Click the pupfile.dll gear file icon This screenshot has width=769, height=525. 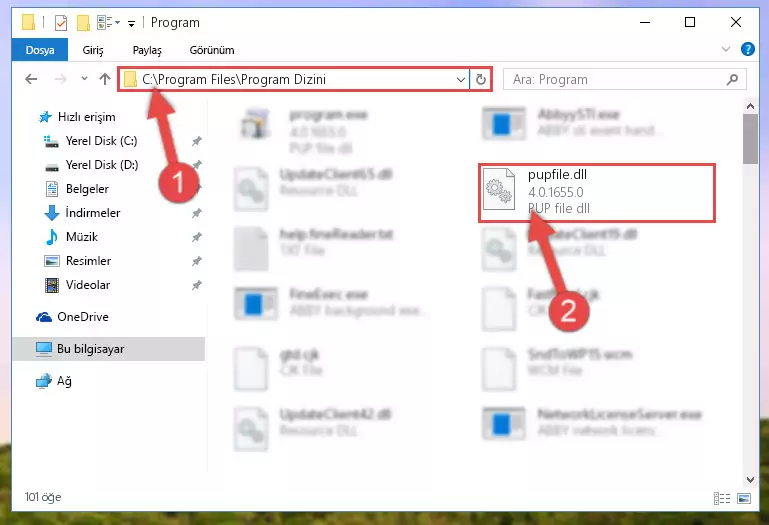pos(499,189)
